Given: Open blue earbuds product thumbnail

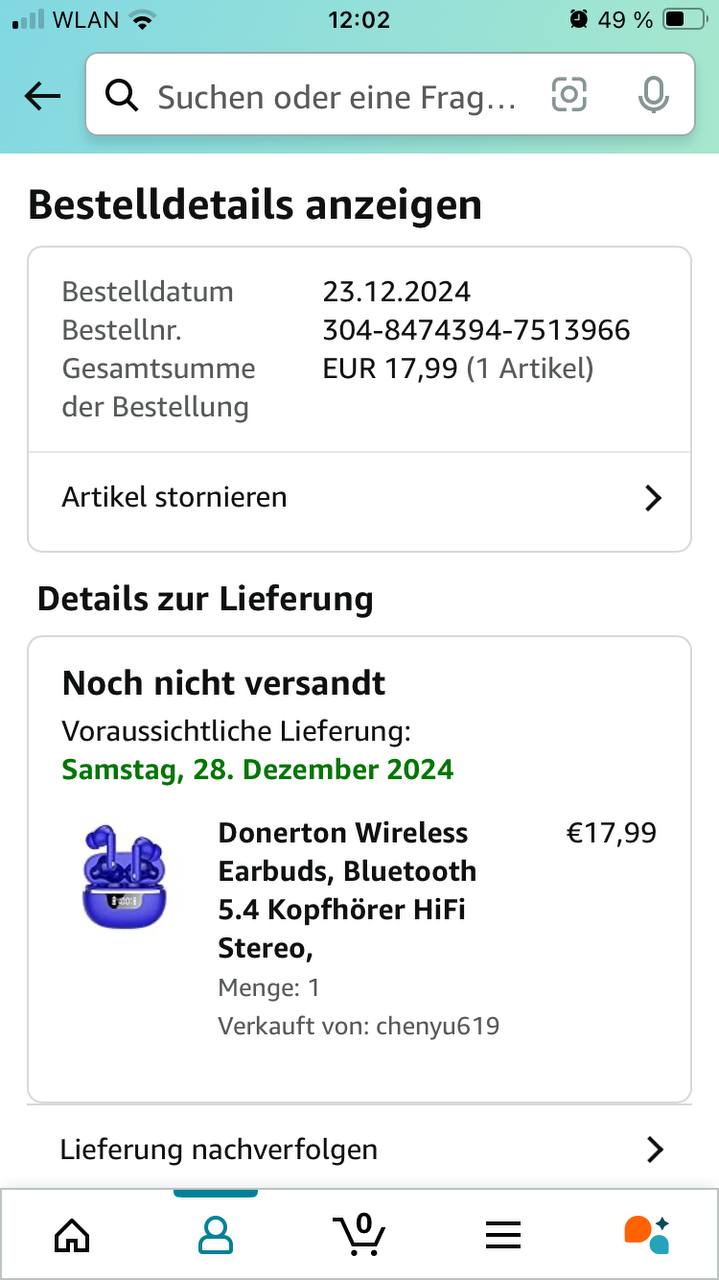Looking at the screenshot, I should point(124,876).
